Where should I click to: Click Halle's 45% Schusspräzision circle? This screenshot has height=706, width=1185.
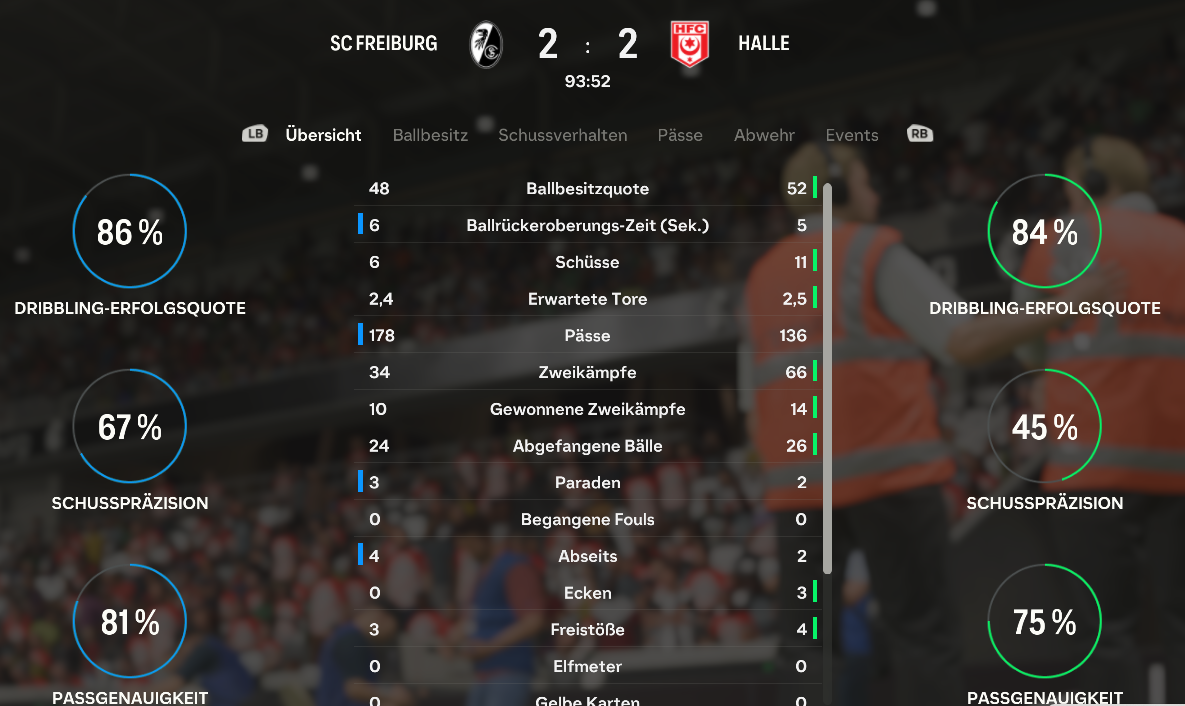point(1044,427)
